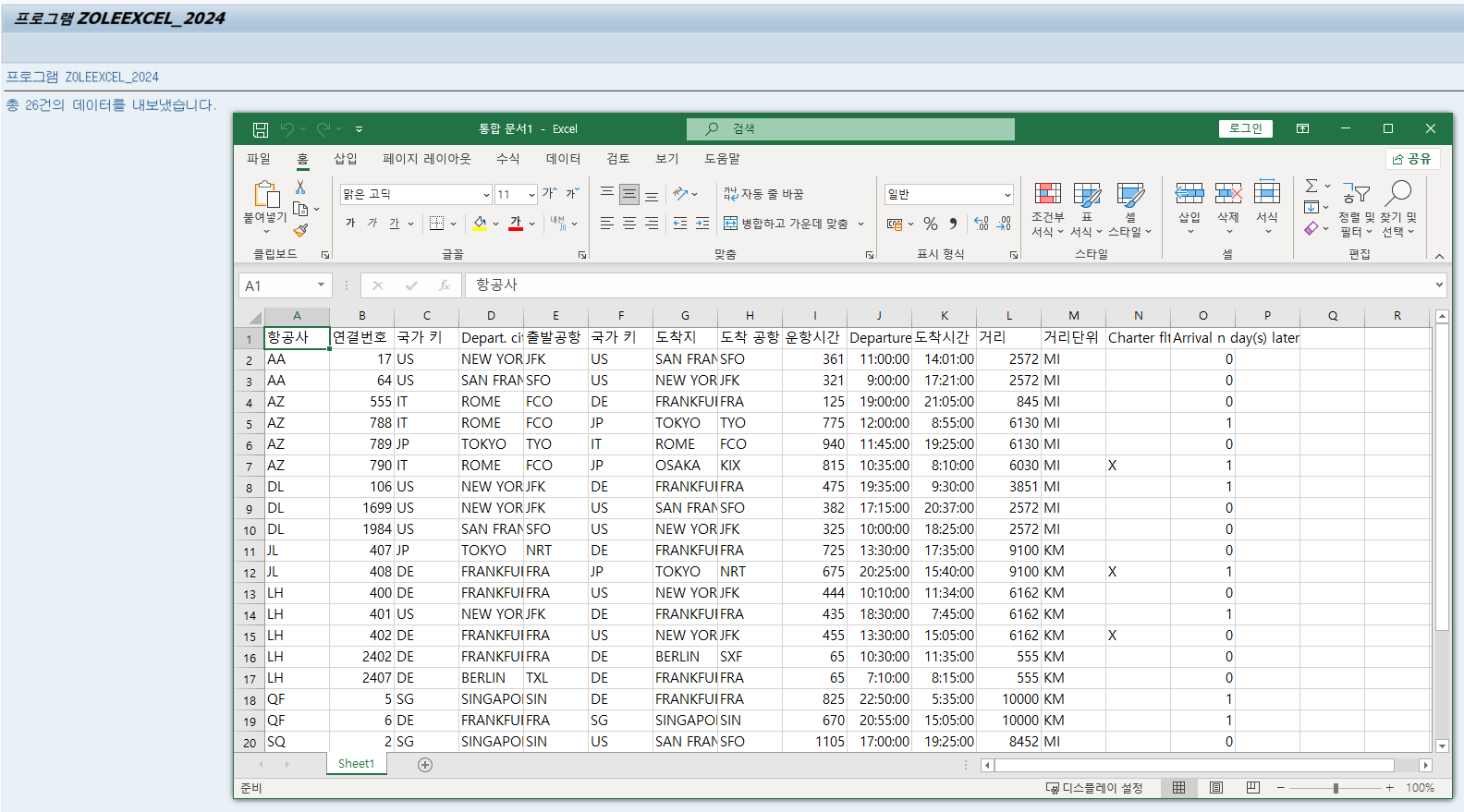This screenshot has height=812, width=1464.
Task: Click the increase indent icon
Action: 702,223
